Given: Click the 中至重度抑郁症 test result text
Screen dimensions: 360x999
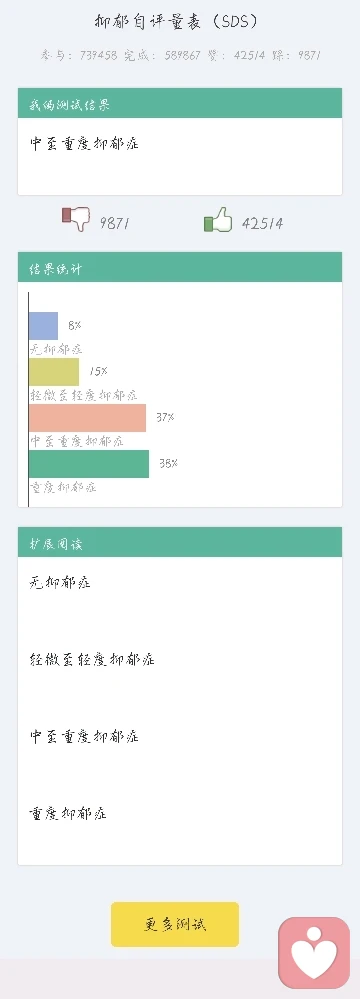Looking at the screenshot, I should point(84,143).
